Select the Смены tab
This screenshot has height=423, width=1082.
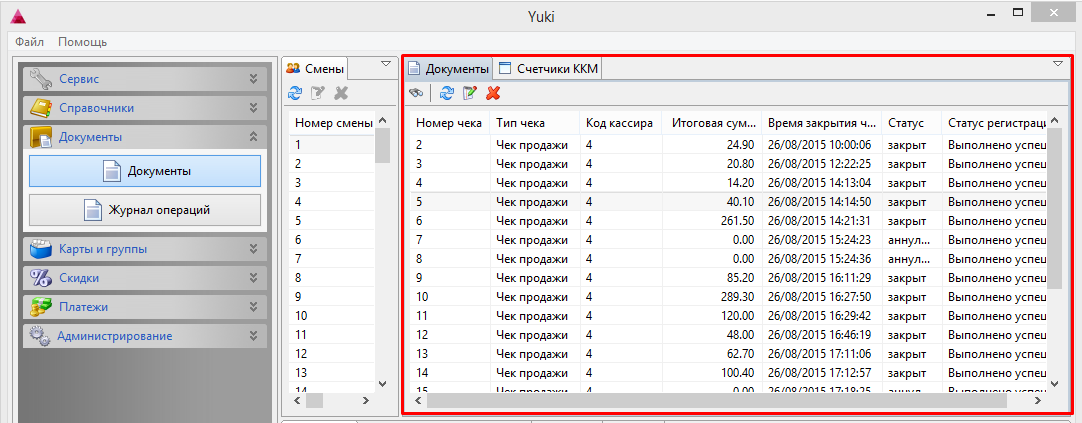coord(315,68)
